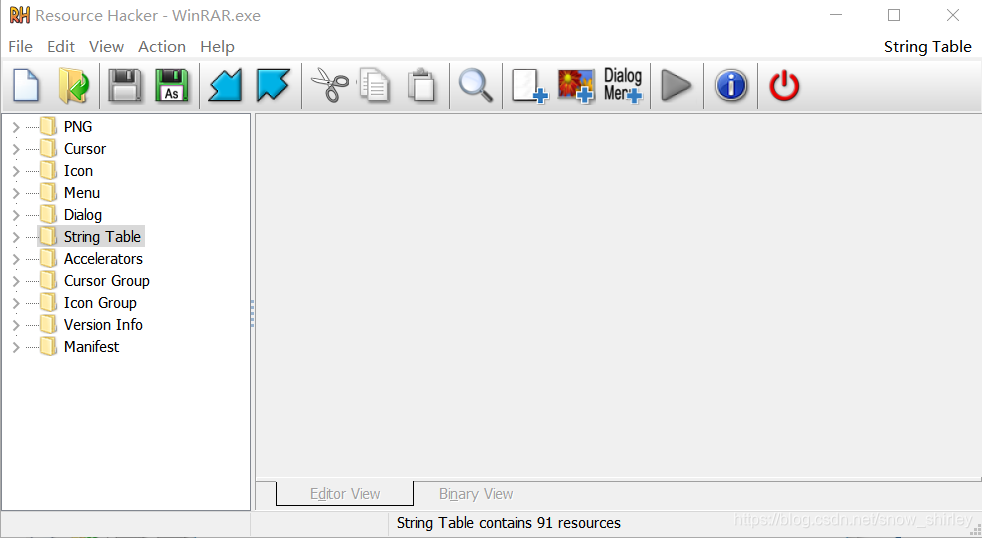Open the File menu
The width and height of the screenshot is (982, 538).
tap(20, 46)
